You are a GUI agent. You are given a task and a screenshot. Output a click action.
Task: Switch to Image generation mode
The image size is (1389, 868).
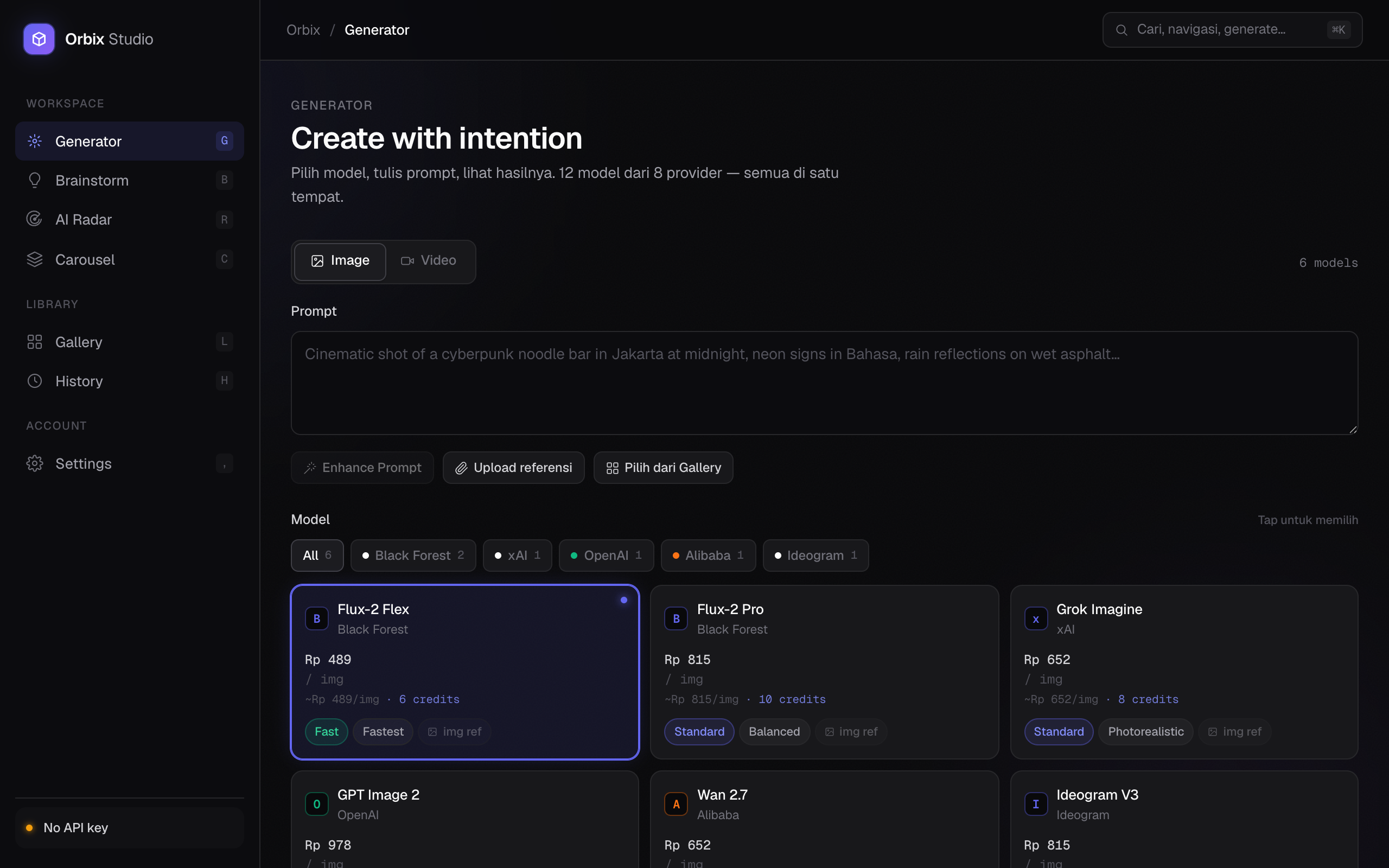point(340,261)
